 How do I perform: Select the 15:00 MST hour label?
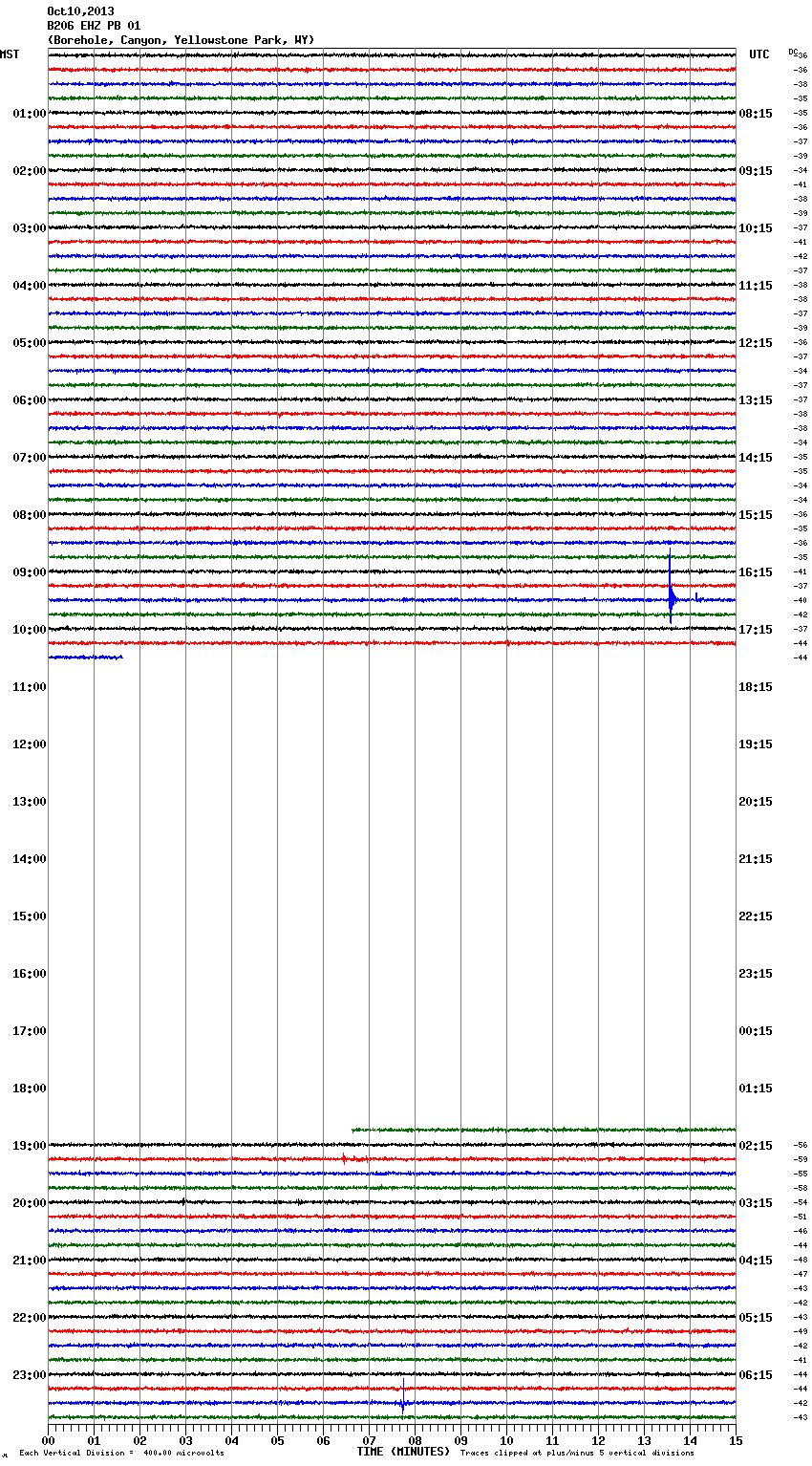pos(30,916)
